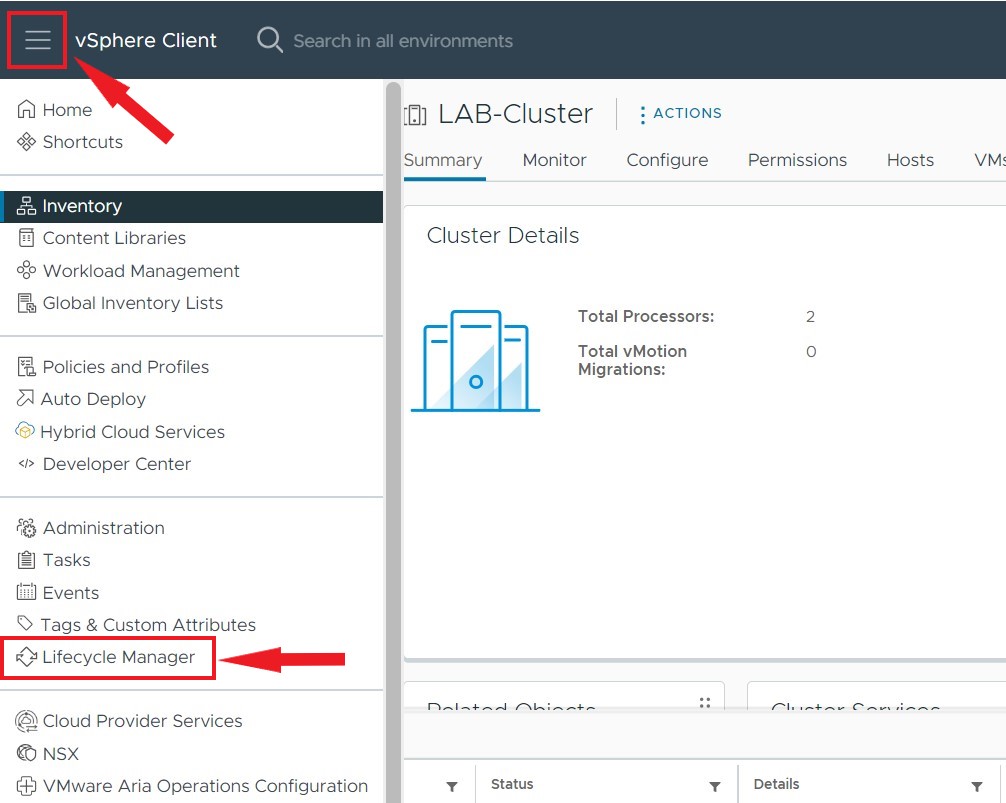Image resolution: width=1006 pixels, height=803 pixels.
Task: Click the Administration gear icon
Action: (26, 528)
